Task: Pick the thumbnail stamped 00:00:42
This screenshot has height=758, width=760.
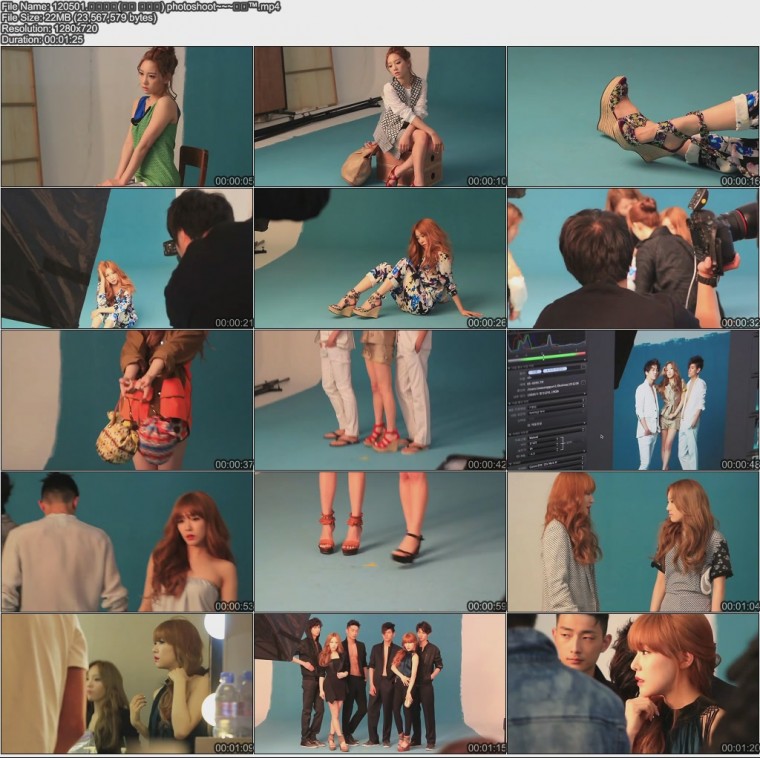Action: [380, 400]
